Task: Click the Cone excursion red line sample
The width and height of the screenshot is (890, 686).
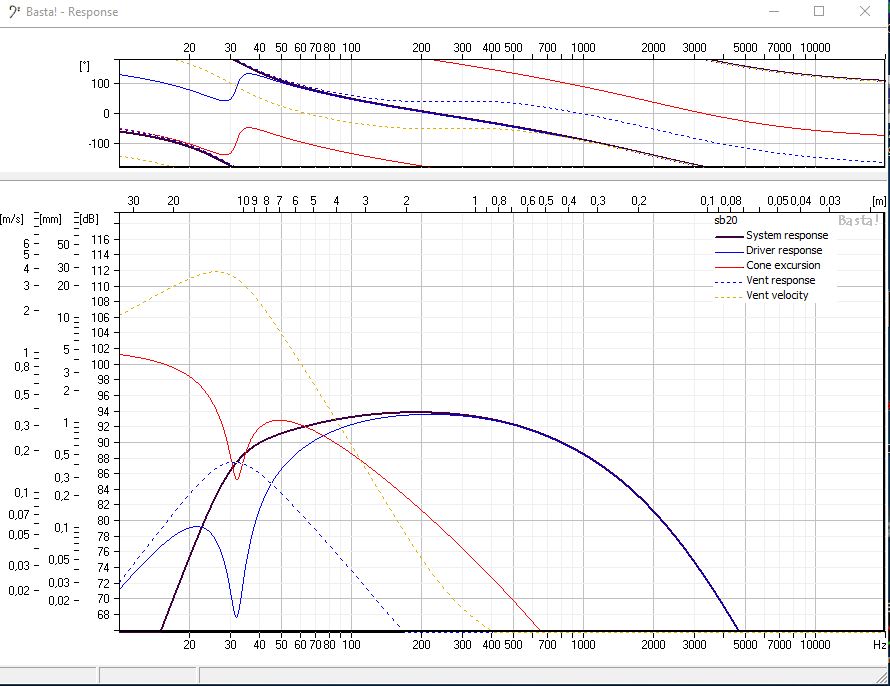Action: 729,266
